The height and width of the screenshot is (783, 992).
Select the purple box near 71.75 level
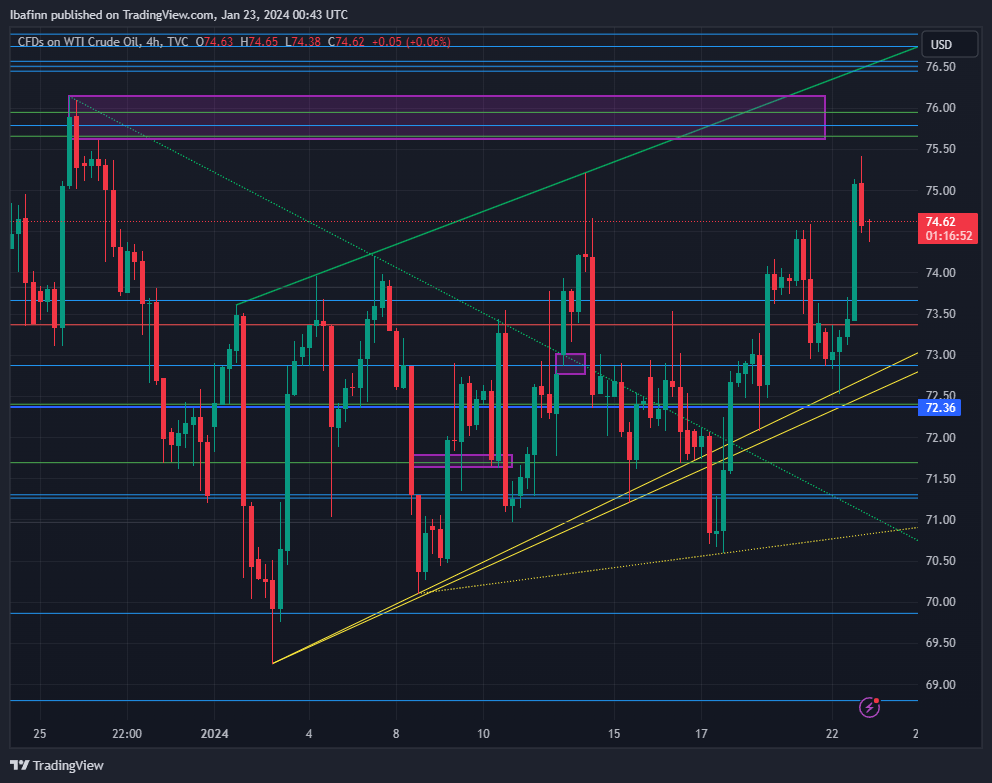[462, 461]
